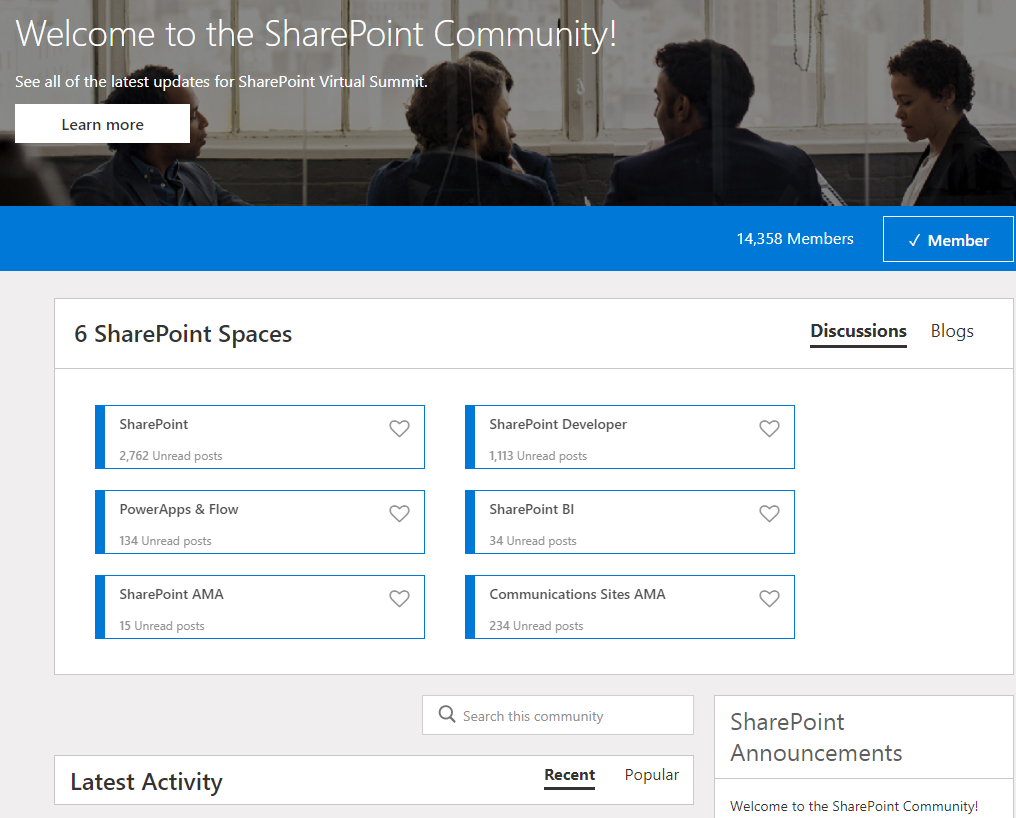Click the Learn more button
Image resolution: width=1016 pixels, height=818 pixels.
pyautogui.click(x=102, y=123)
